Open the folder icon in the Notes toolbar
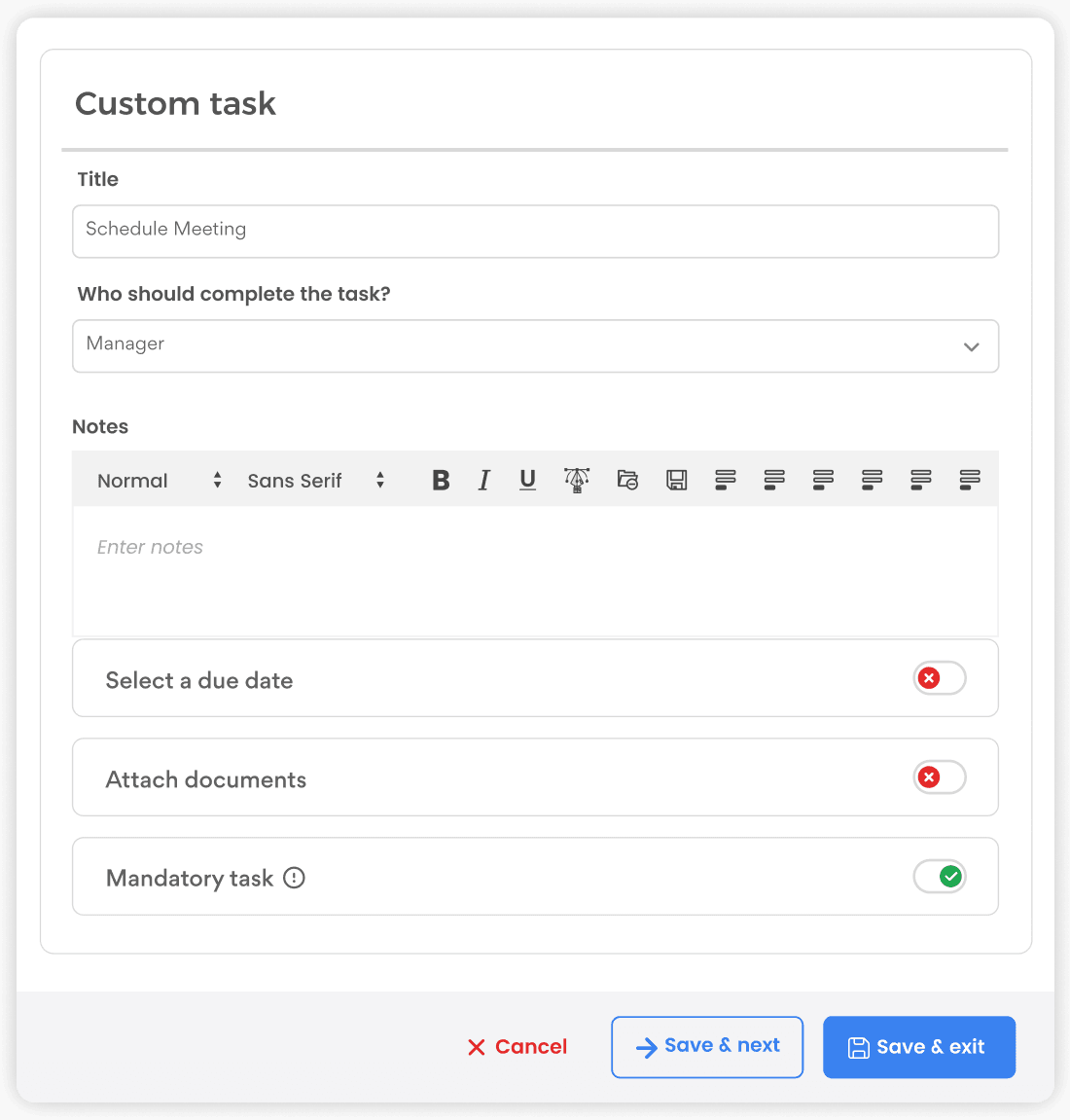1070x1120 pixels. tap(627, 480)
